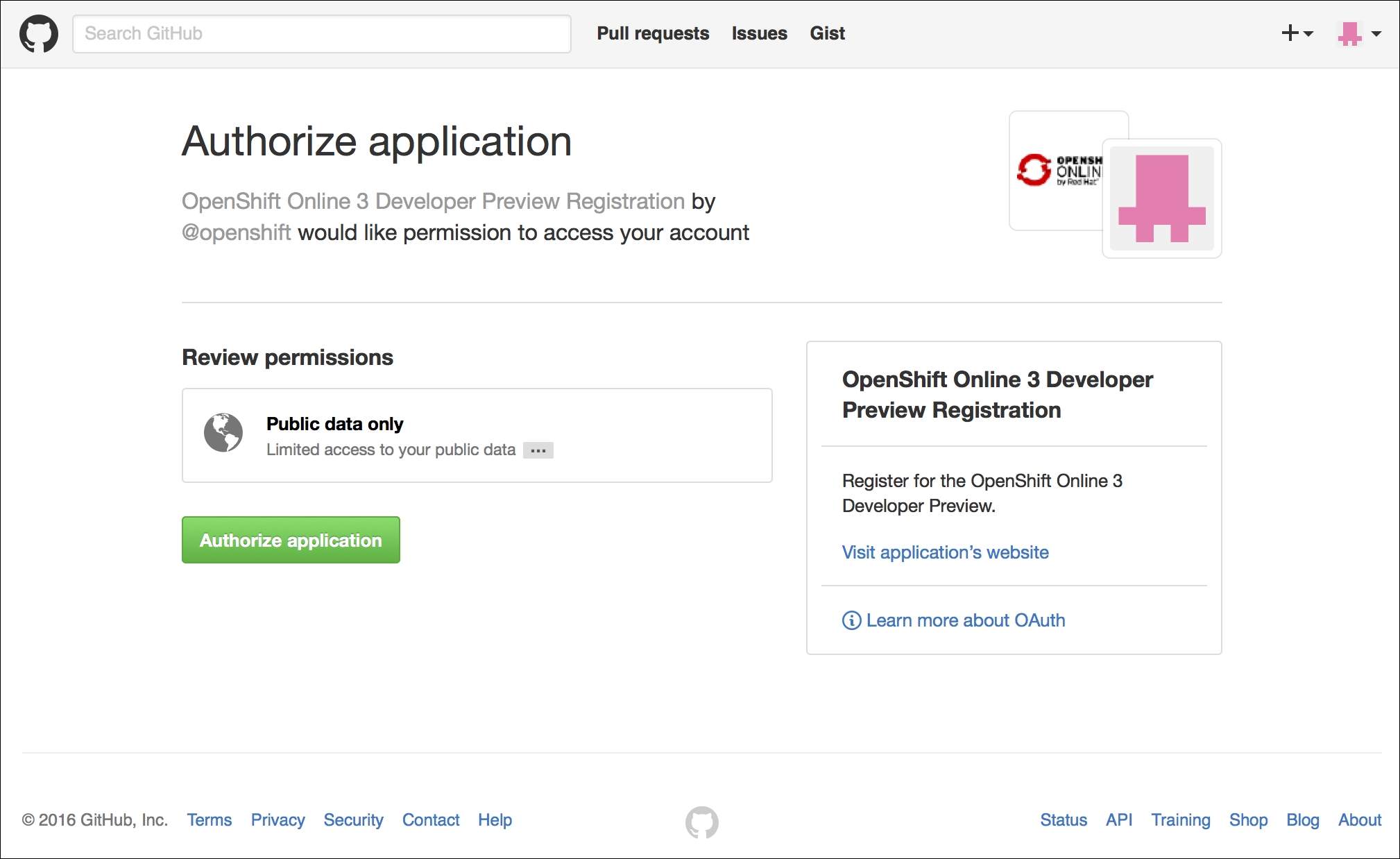Image resolution: width=1400 pixels, height=859 pixels.
Task: Click the 'Public data only' heading
Action: click(x=334, y=424)
